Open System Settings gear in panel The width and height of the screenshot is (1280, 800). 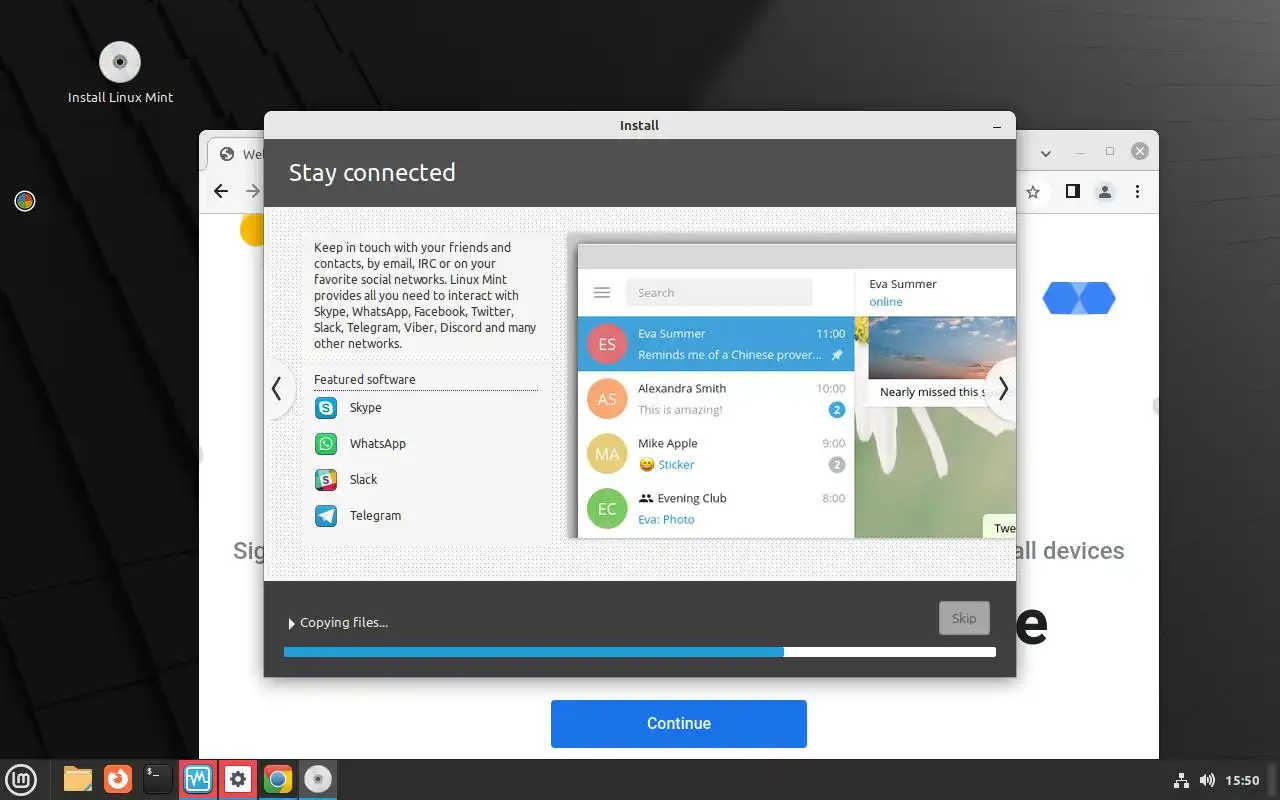(238, 779)
